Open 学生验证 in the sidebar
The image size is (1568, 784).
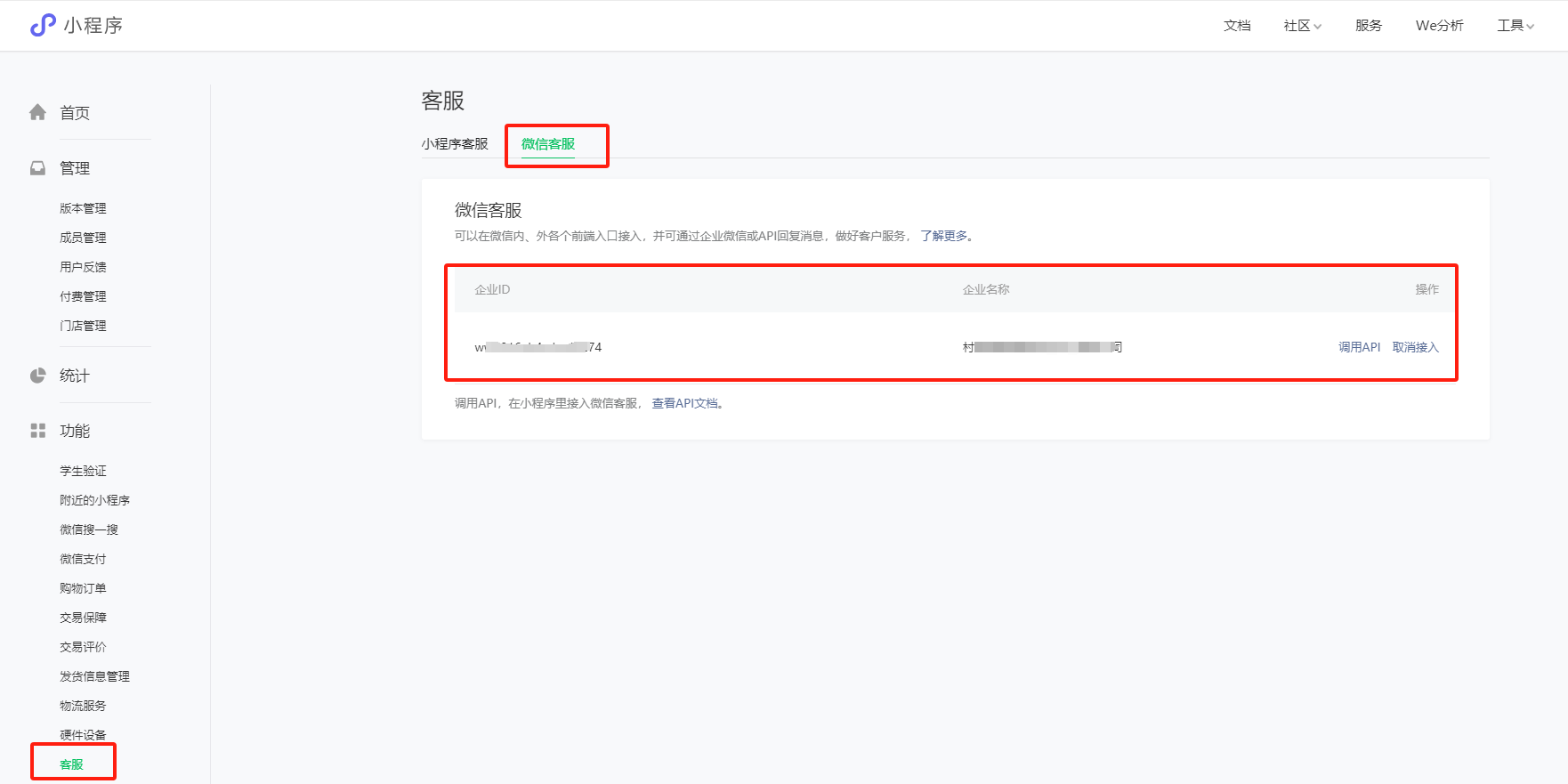click(x=83, y=471)
